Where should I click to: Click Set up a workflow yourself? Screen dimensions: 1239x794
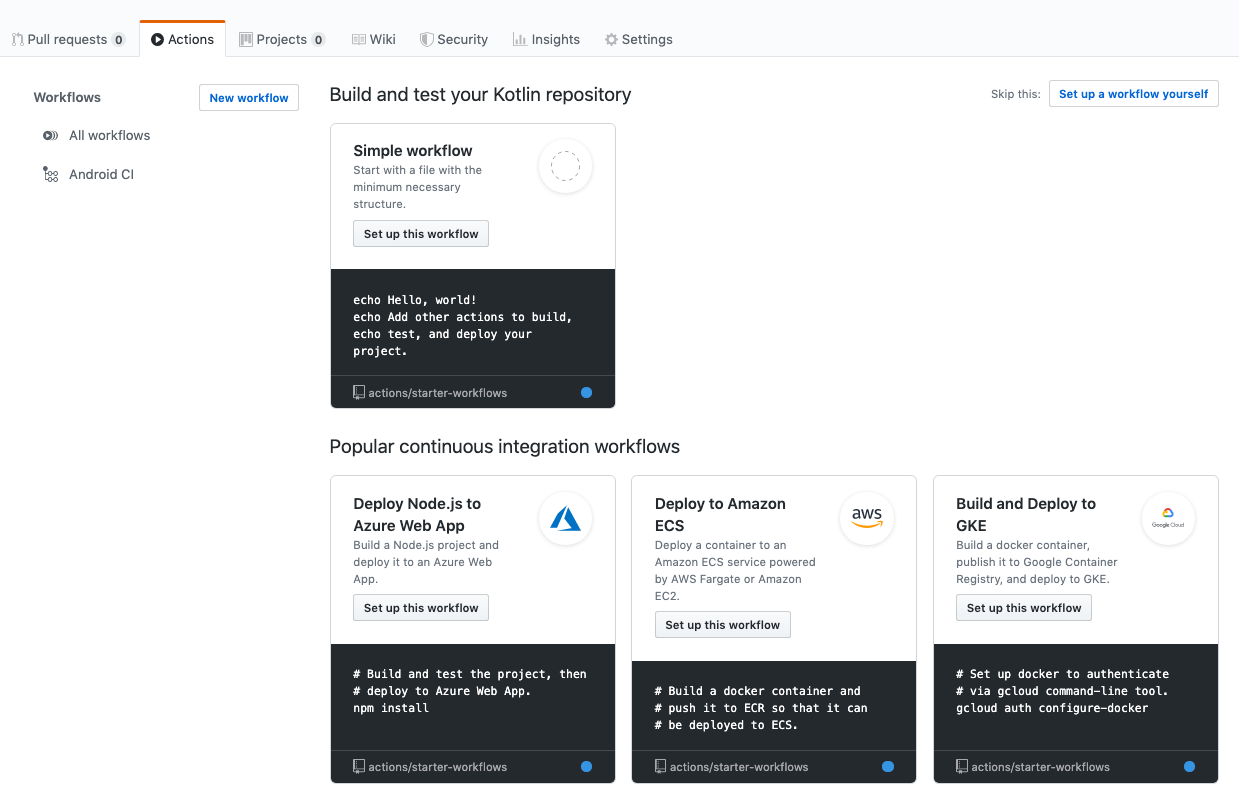click(1133, 93)
